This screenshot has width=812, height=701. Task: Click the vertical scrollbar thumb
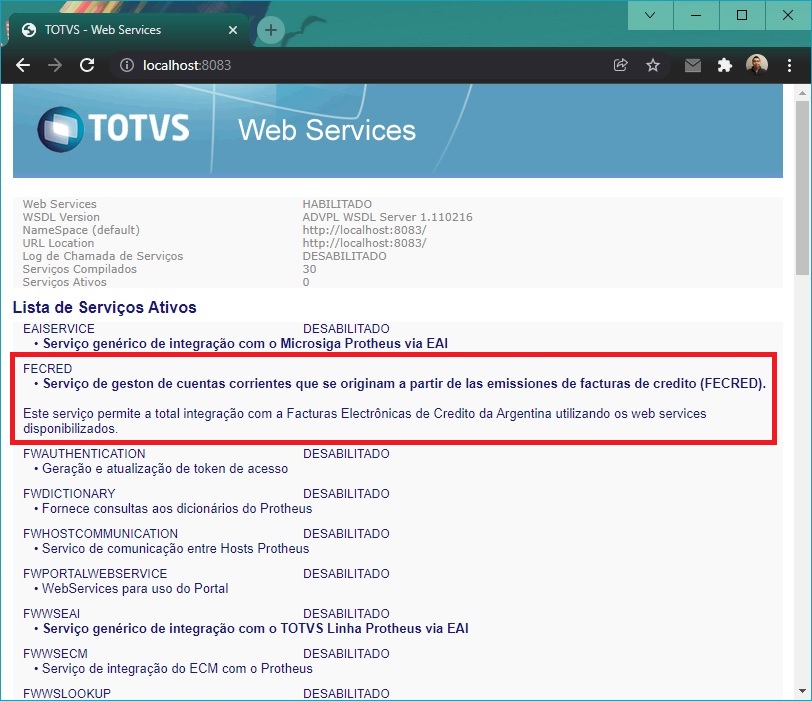point(802,187)
